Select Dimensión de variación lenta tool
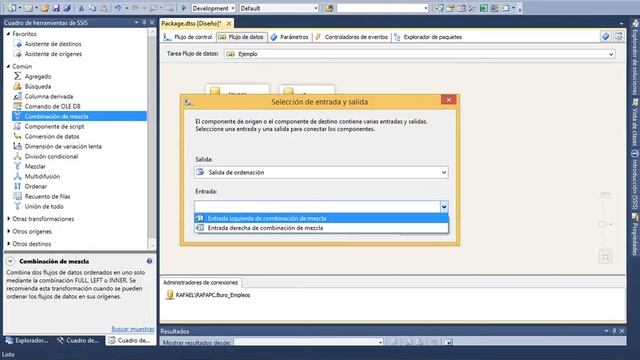 [63, 146]
